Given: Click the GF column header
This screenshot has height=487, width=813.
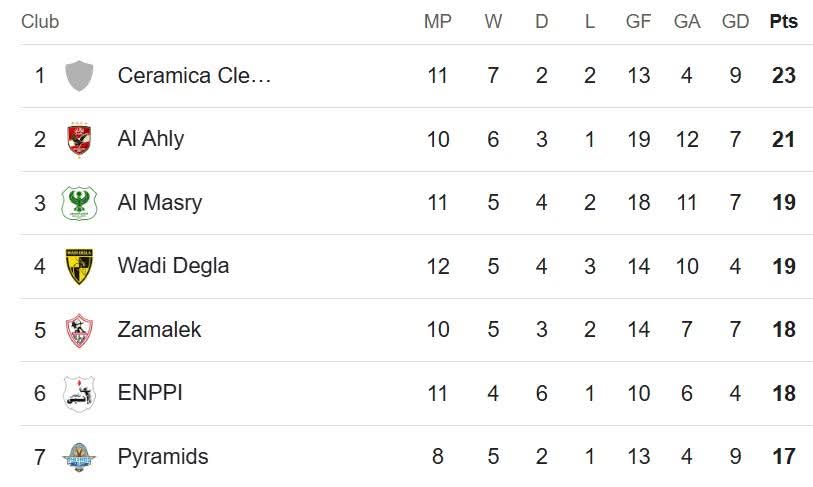Looking at the screenshot, I should tap(638, 21).
